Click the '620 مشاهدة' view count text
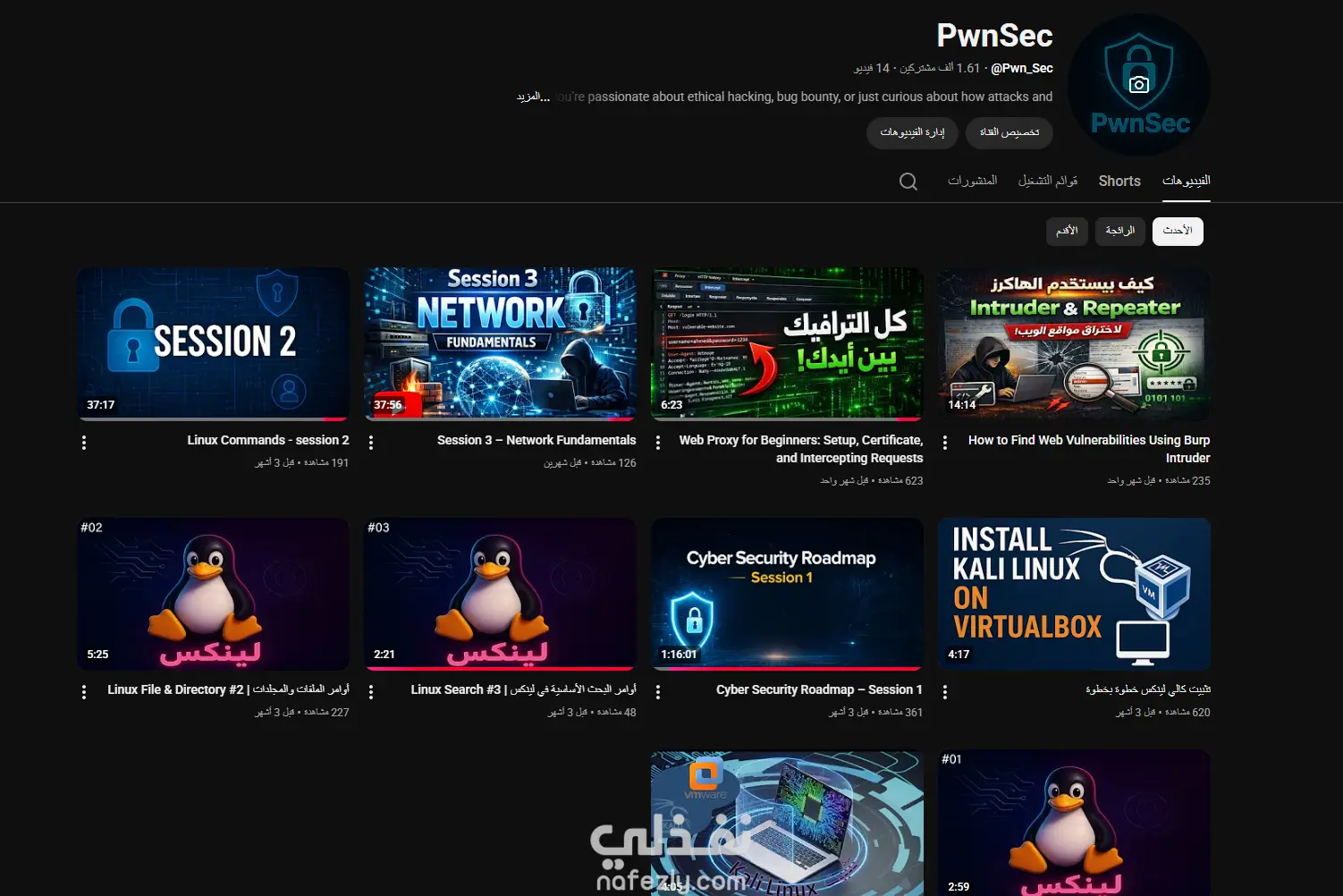1343x896 pixels. pos(1187,713)
